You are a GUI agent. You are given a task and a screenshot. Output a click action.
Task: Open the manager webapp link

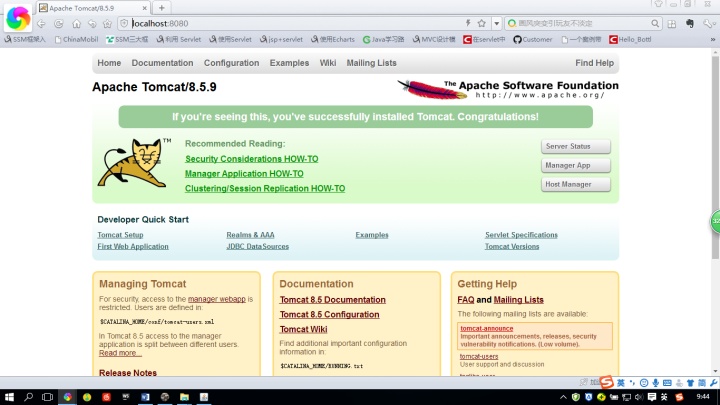[x=217, y=299]
